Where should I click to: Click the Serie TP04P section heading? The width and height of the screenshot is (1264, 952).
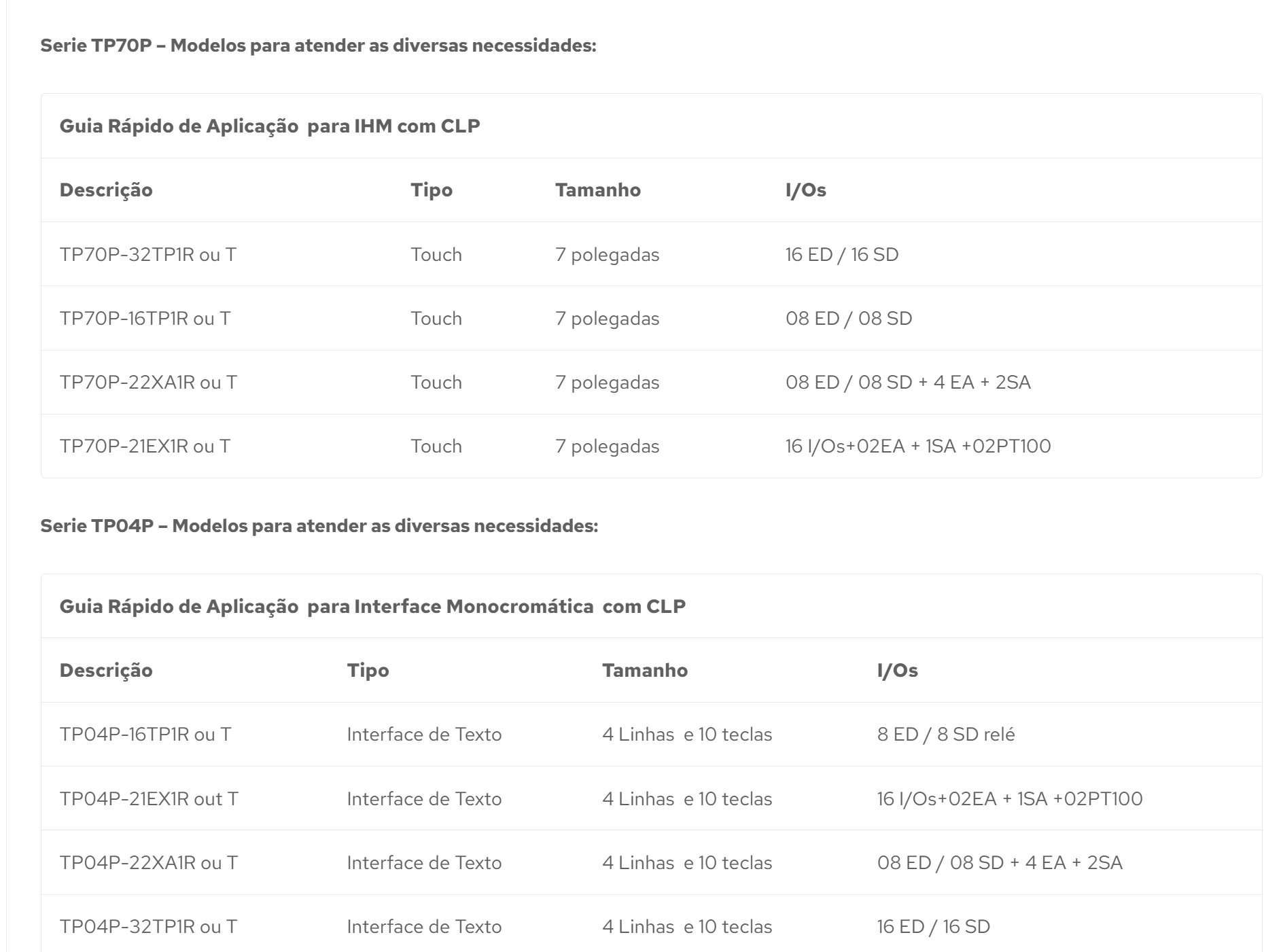tap(319, 526)
